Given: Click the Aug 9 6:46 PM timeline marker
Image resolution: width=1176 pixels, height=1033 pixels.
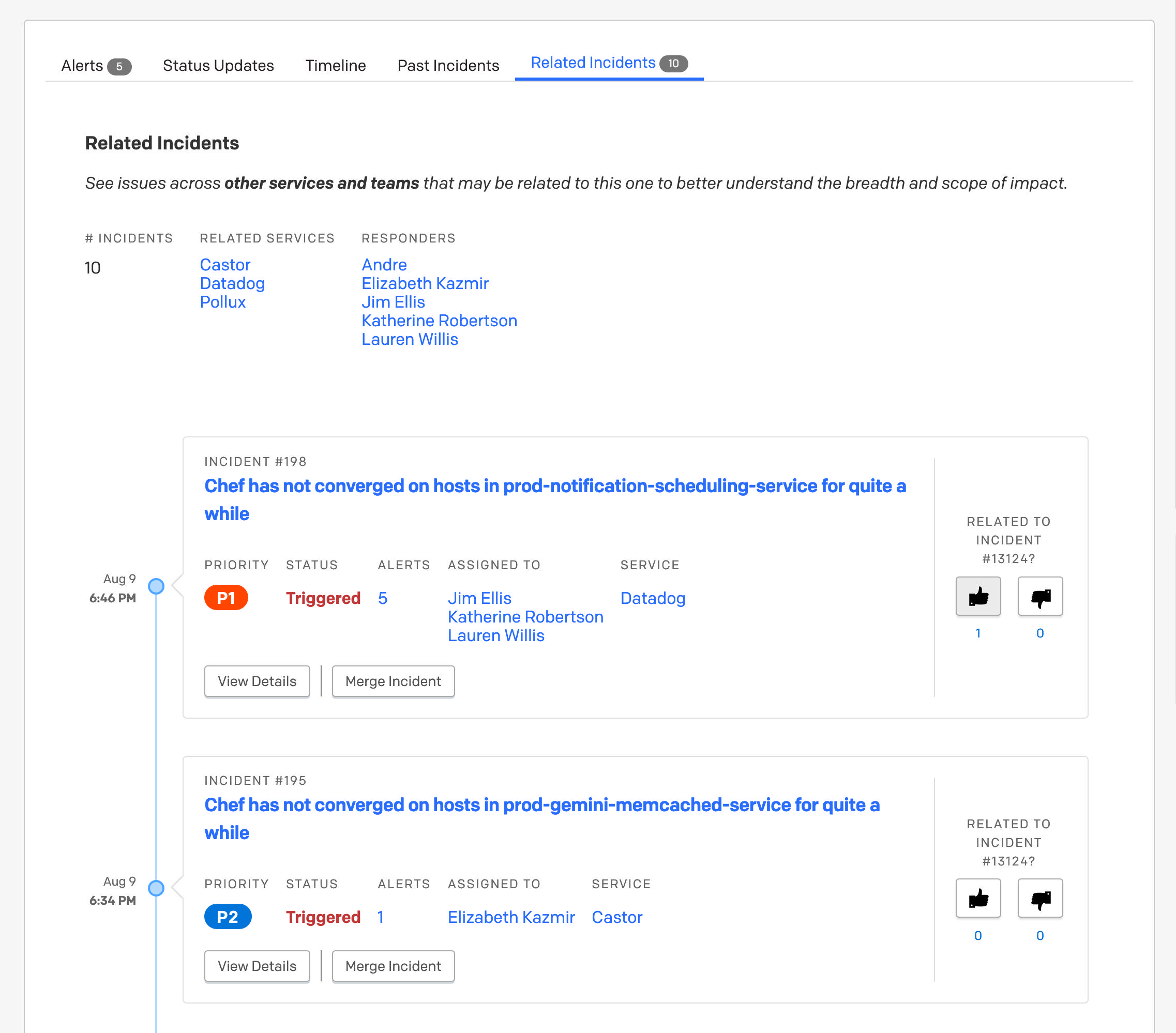Looking at the screenshot, I should coord(156,586).
